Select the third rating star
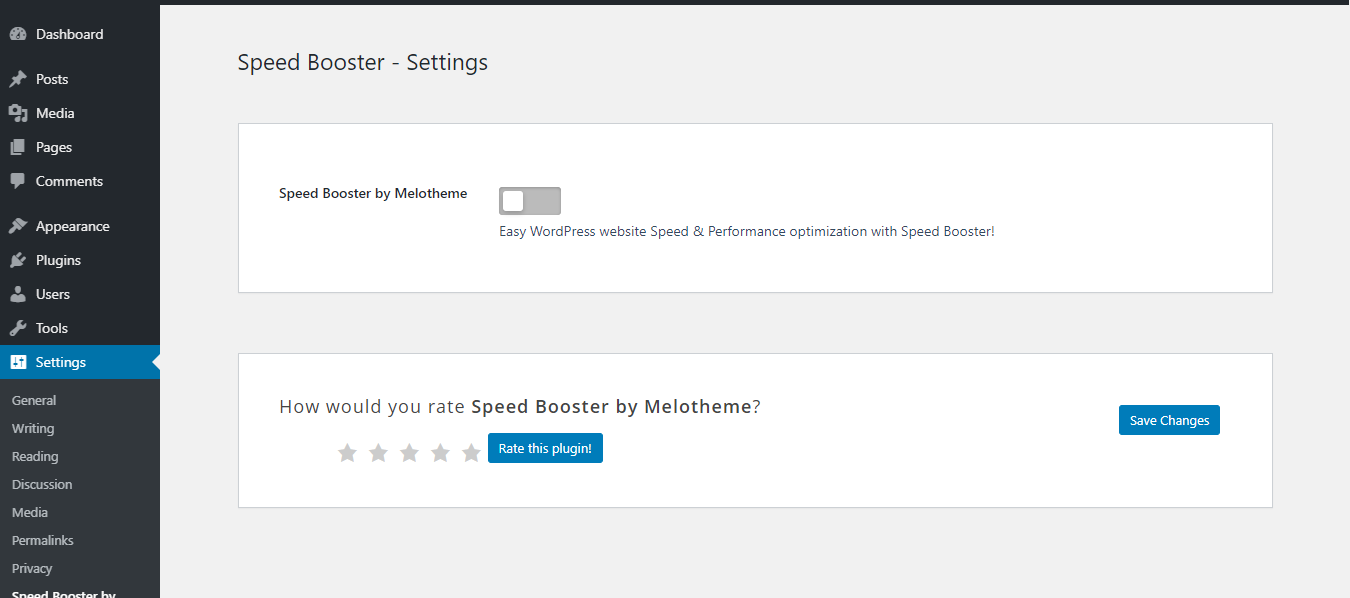Image resolution: width=1350 pixels, height=598 pixels. (x=409, y=453)
